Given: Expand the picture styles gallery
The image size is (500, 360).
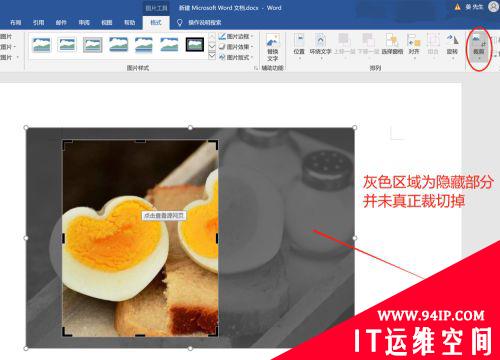Looking at the screenshot, I should click(212, 56).
